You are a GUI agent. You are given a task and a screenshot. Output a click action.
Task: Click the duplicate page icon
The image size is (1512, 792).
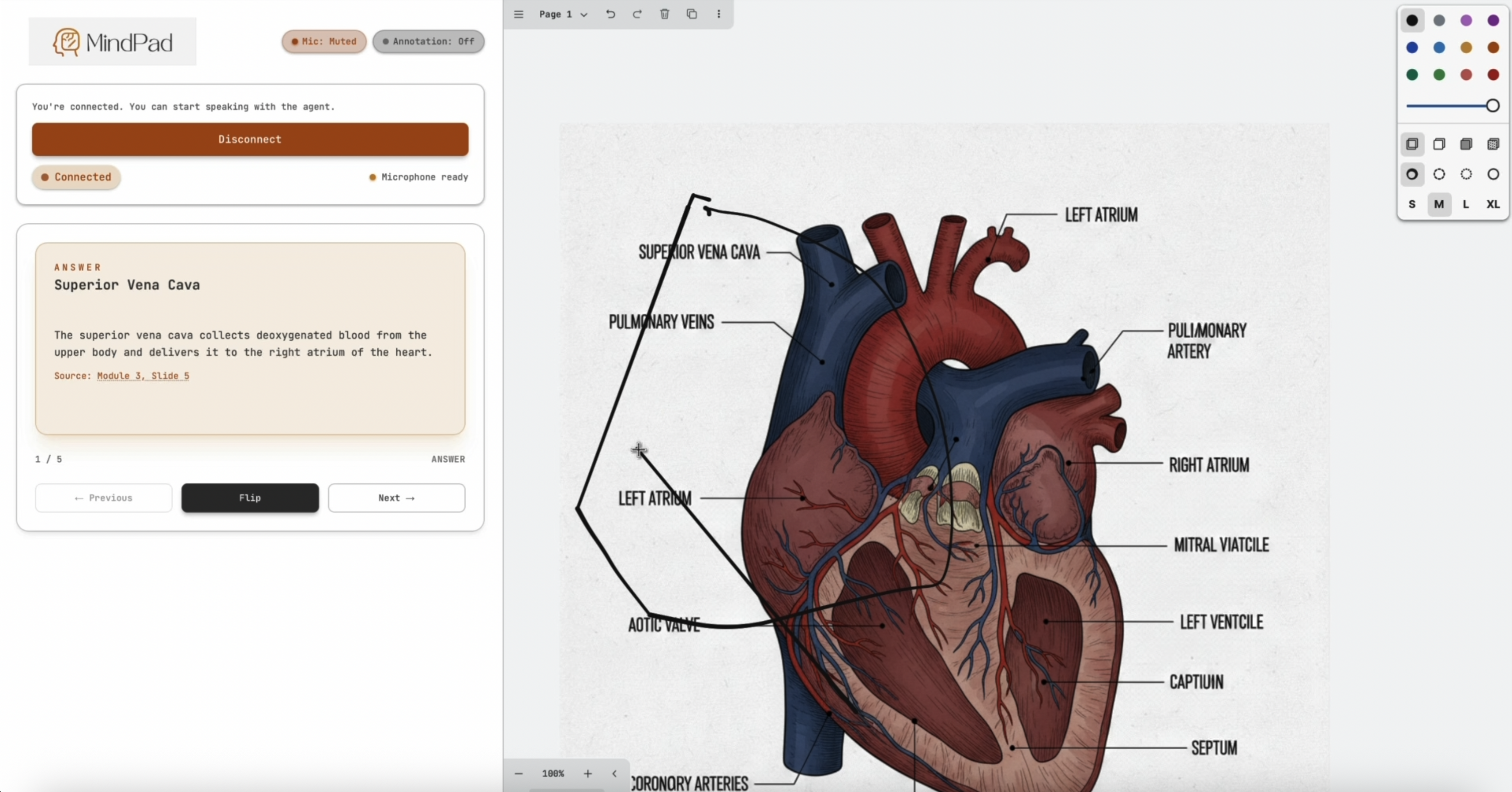(691, 14)
